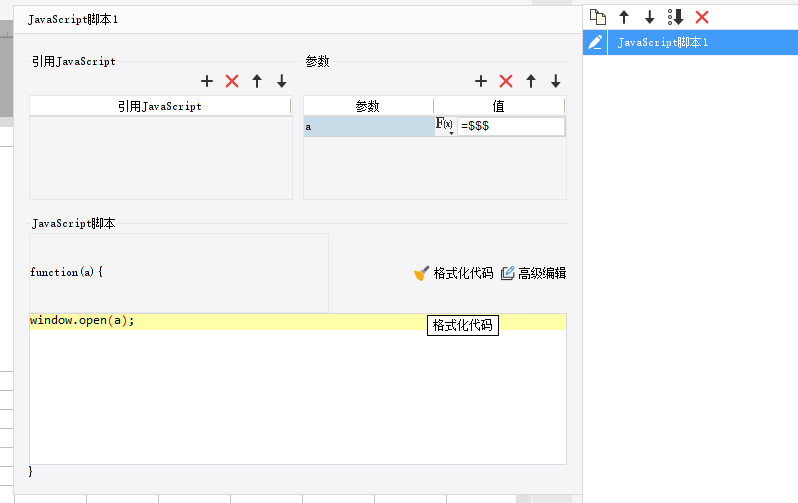
Task: Delete the selected referenced JavaScript entry
Action: click(232, 81)
